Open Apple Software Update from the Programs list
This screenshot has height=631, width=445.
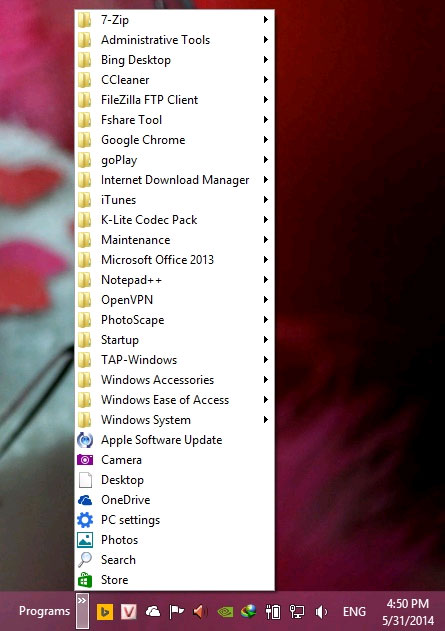(x=175, y=440)
